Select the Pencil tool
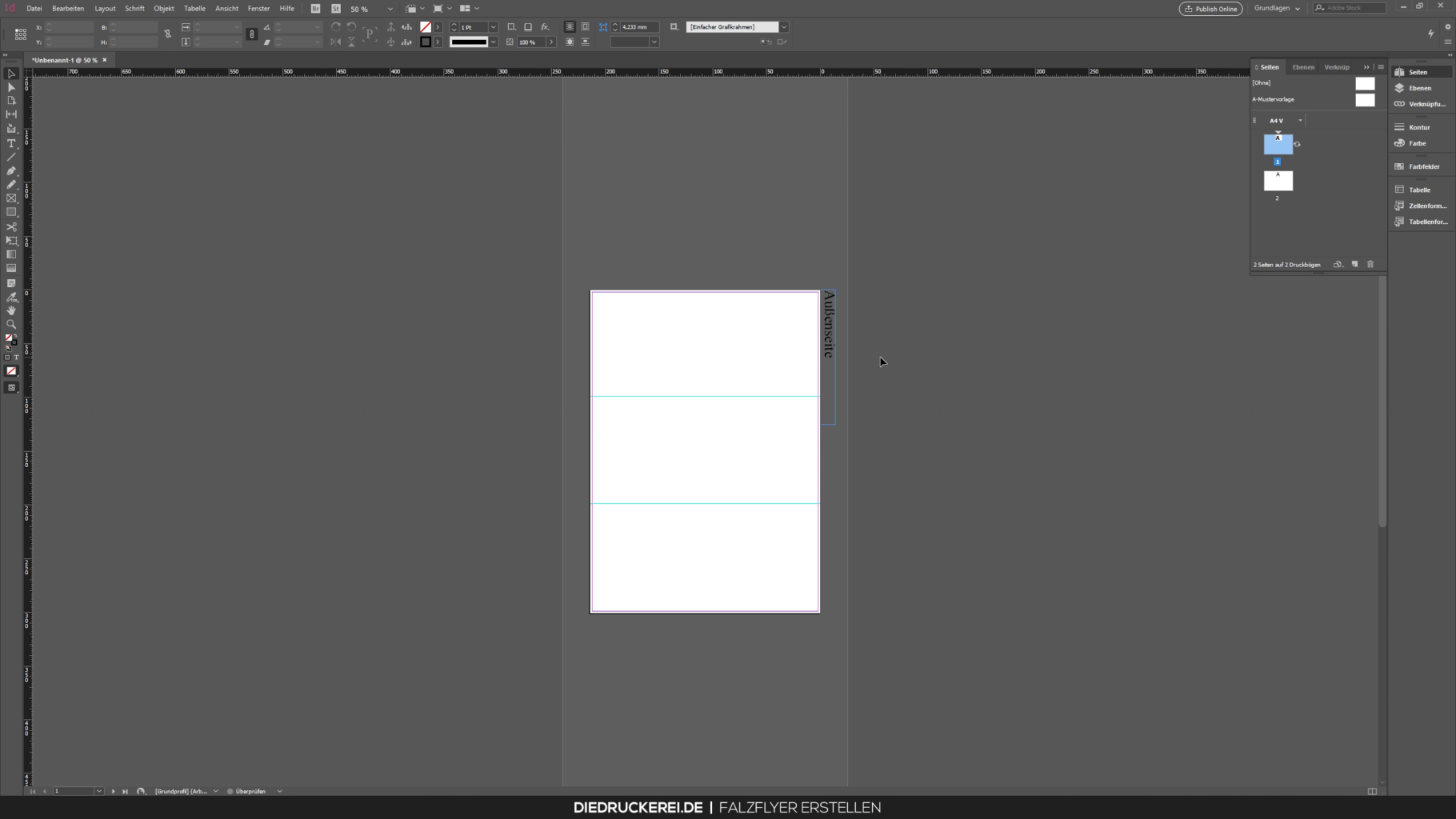 (x=11, y=185)
